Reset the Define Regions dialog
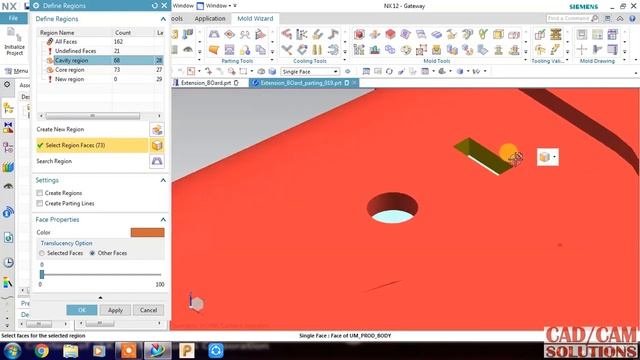Image resolution: width=640 pixels, height=360 pixels. (155, 6)
